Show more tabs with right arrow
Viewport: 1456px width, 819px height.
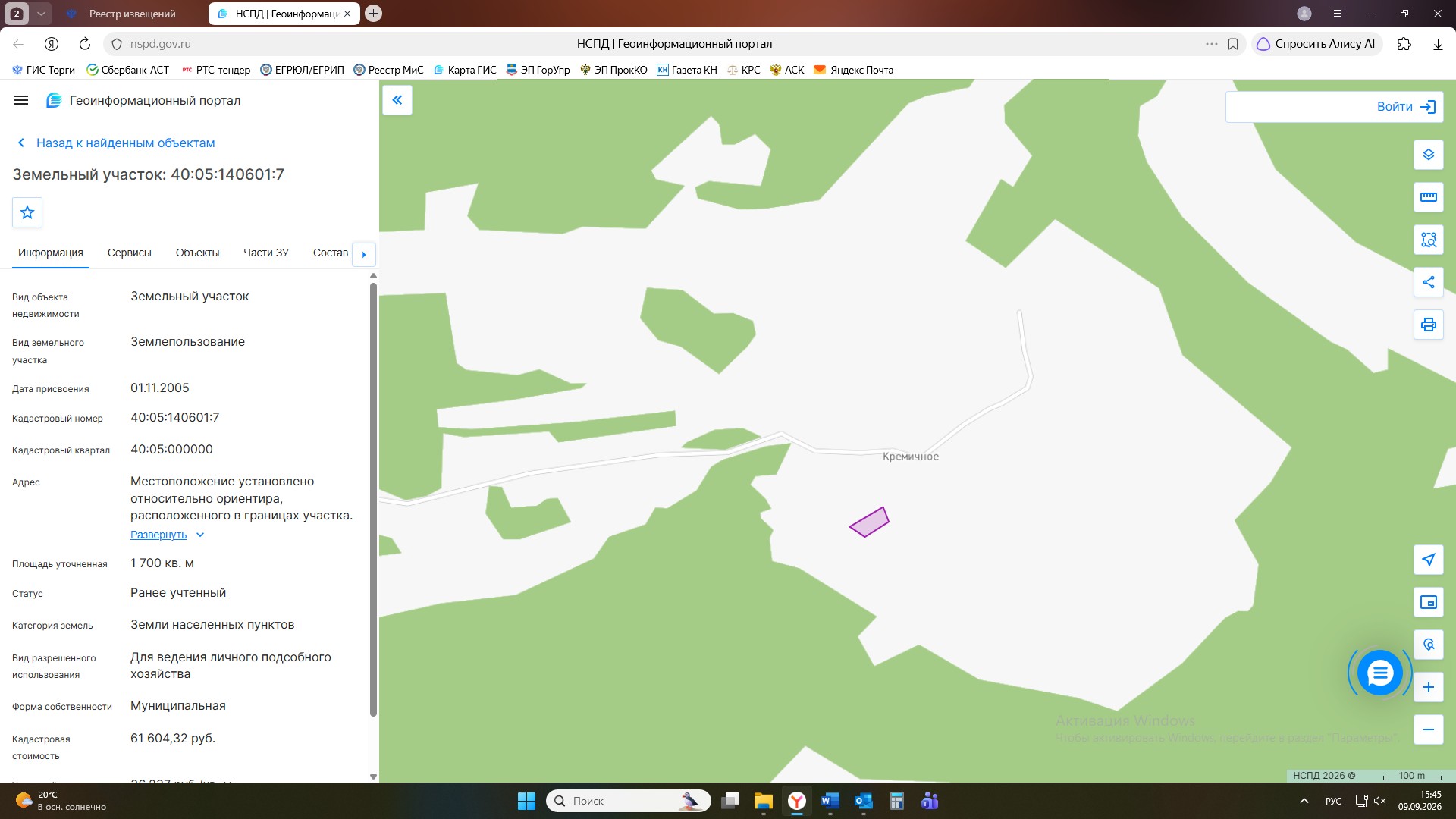364,254
